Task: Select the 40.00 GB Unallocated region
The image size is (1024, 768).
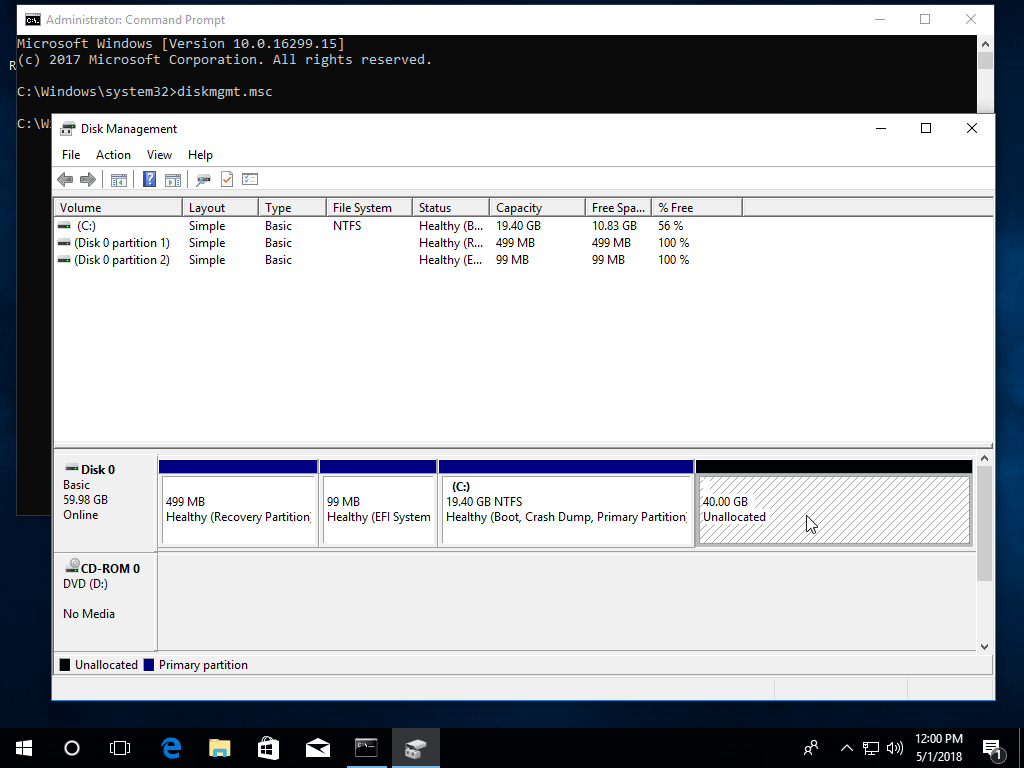Action: coord(834,510)
